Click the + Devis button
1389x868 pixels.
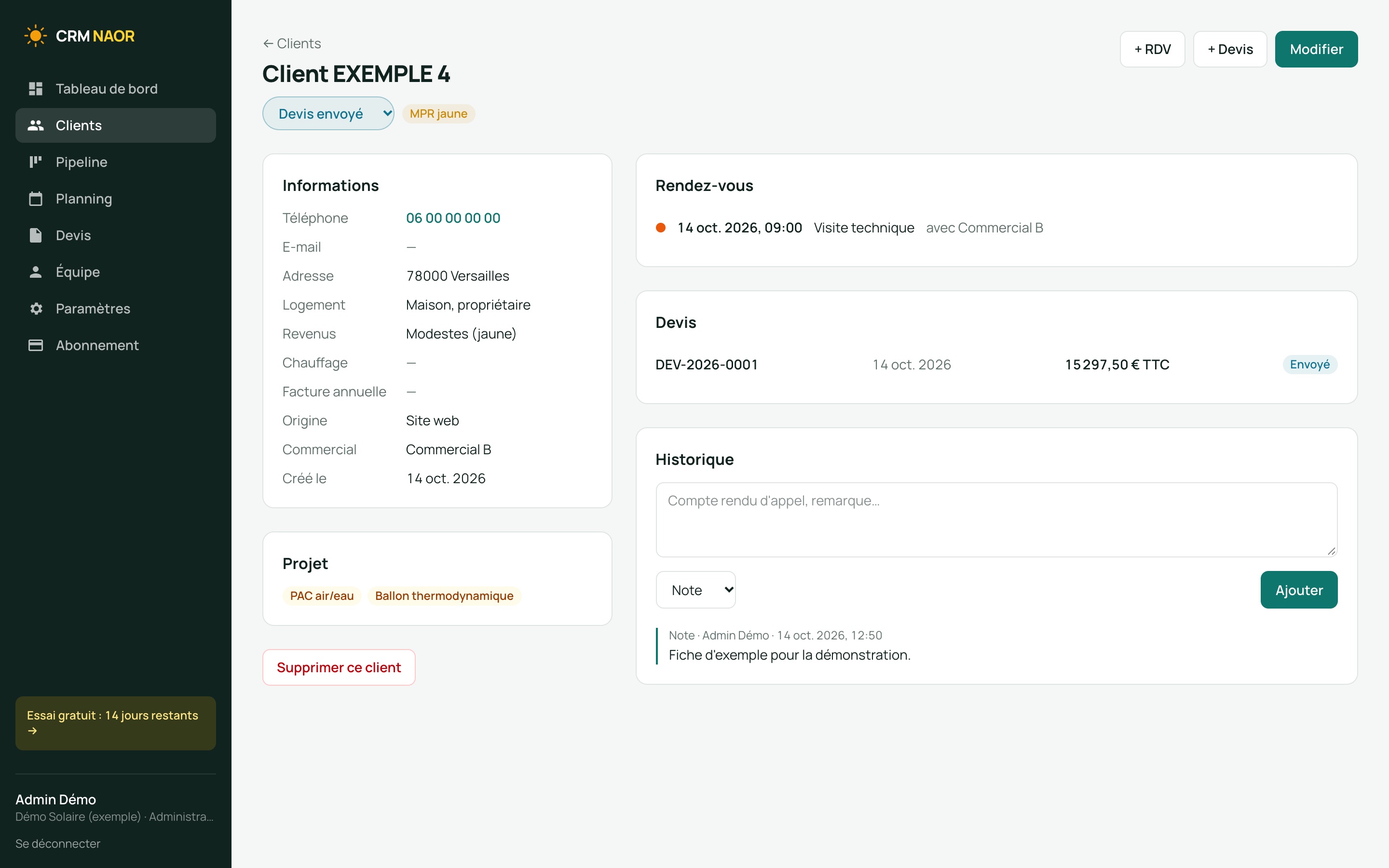click(1230, 49)
